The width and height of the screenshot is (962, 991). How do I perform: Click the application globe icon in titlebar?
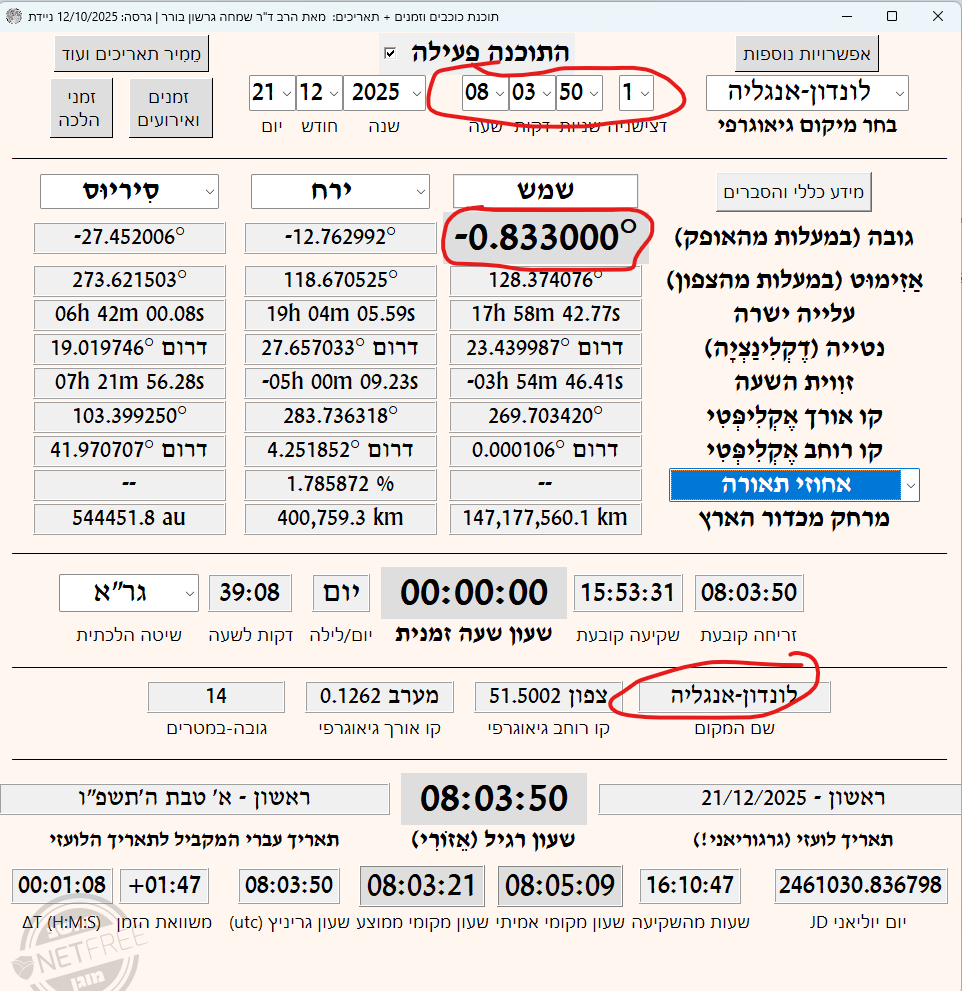coord(12,15)
